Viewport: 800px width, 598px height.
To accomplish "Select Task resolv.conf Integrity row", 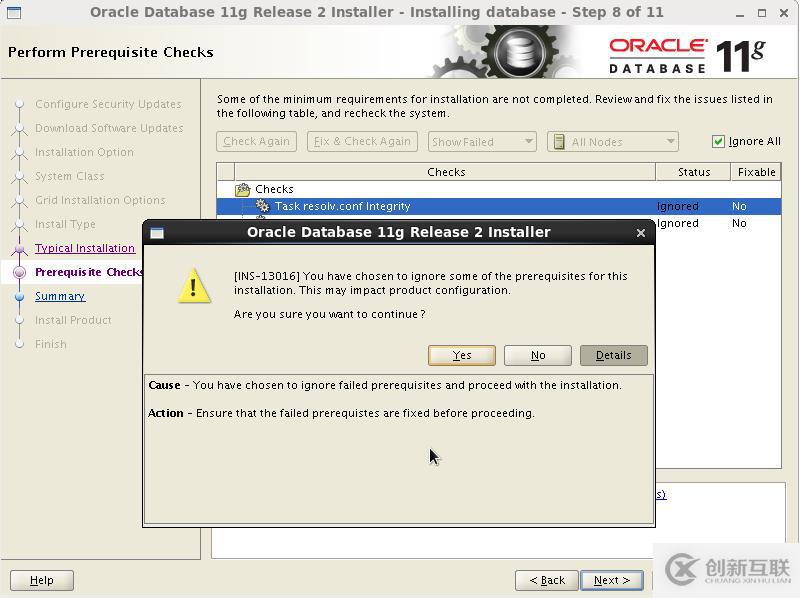I will click(498, 206).
